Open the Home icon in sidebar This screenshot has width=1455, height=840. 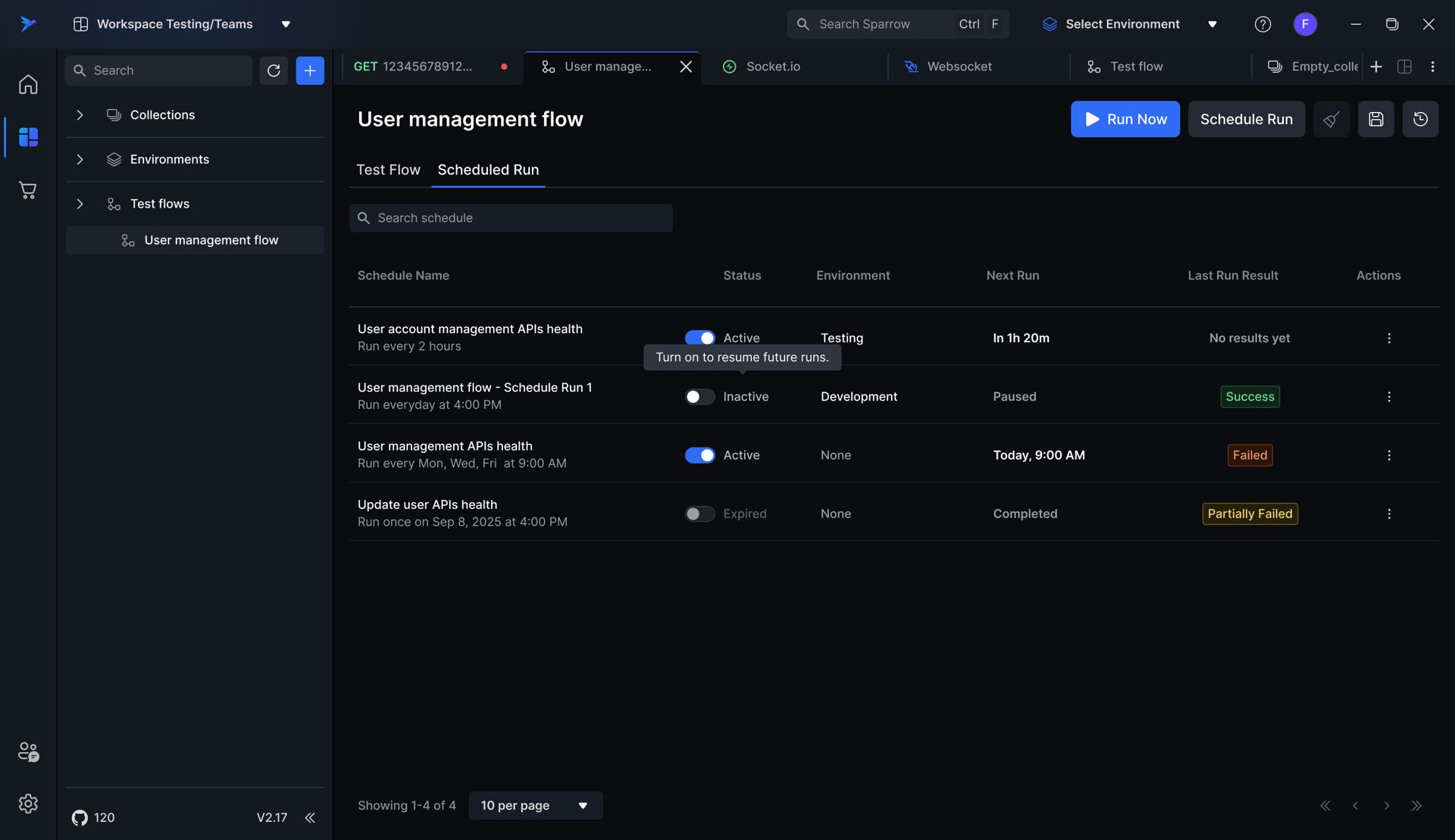click(x=28, y=84)
